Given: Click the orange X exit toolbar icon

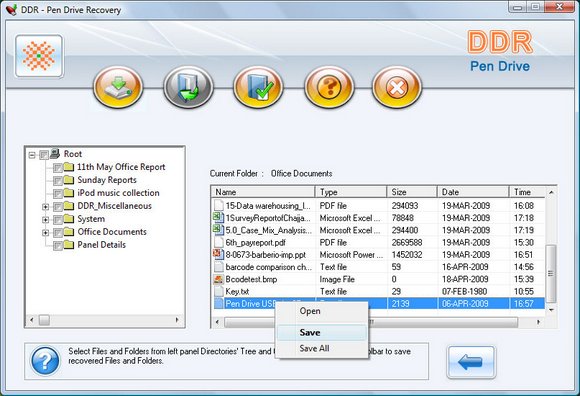Looking at the screenshot, I should tap(397, 87).
